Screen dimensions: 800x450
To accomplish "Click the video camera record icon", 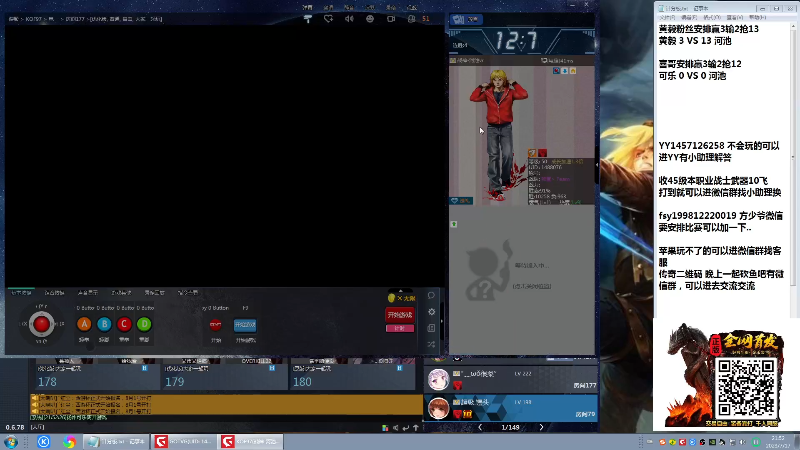I will pyautogui.click(x=391, y=19).
